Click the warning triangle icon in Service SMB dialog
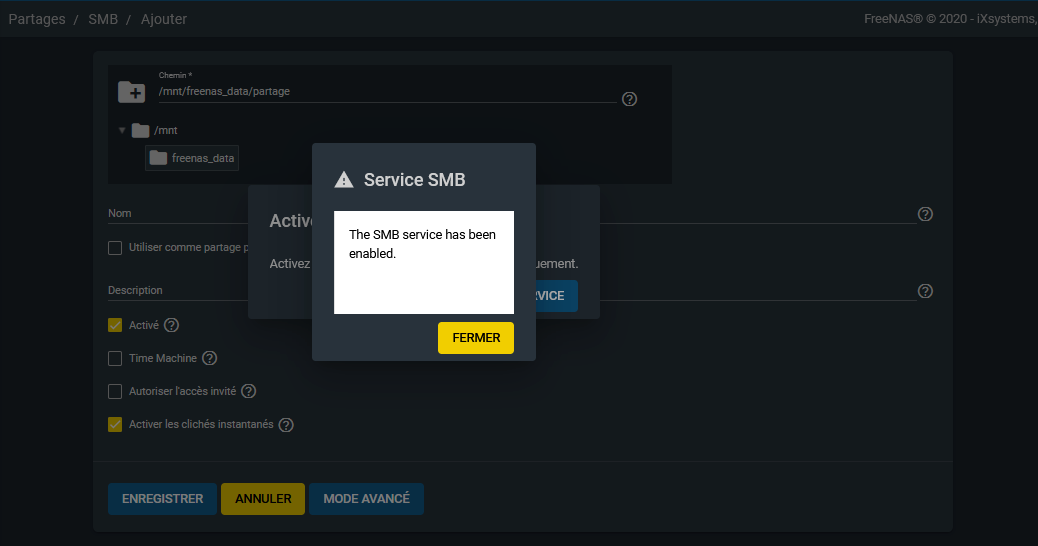This screenshot has width=1038, height=546. (x=344, y=180)
